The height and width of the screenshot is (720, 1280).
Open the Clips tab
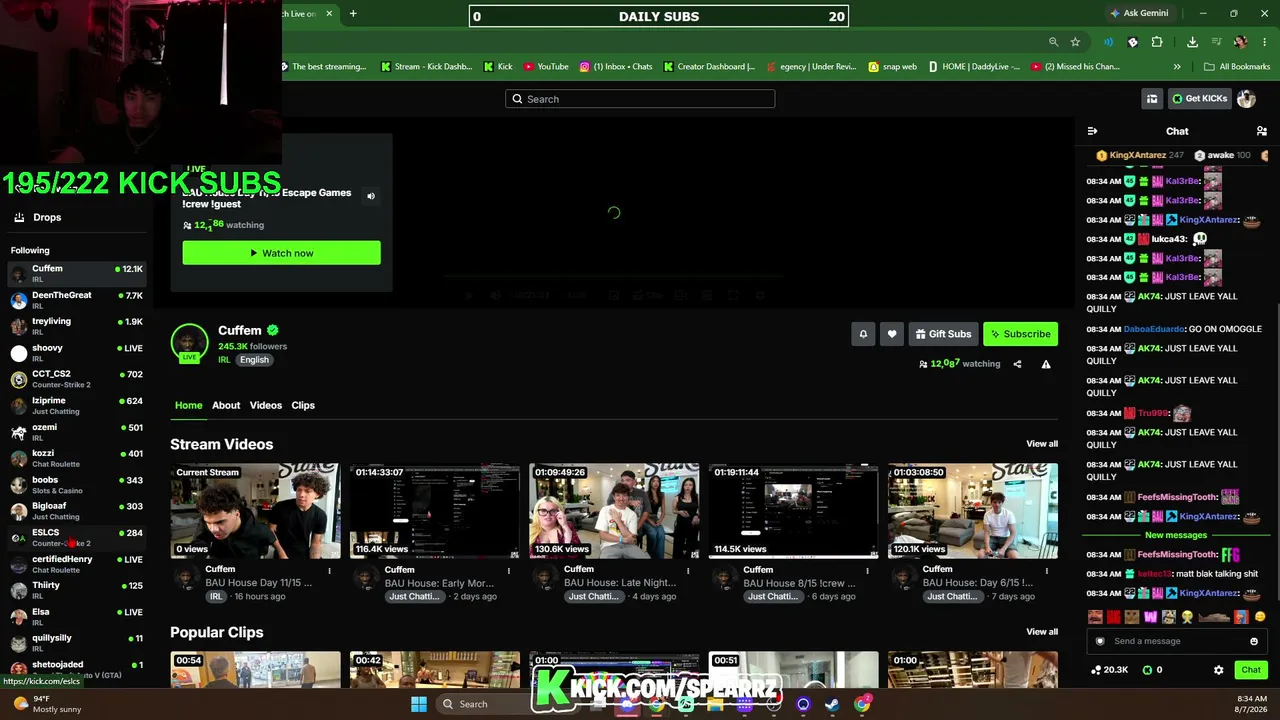click(303, 405)
